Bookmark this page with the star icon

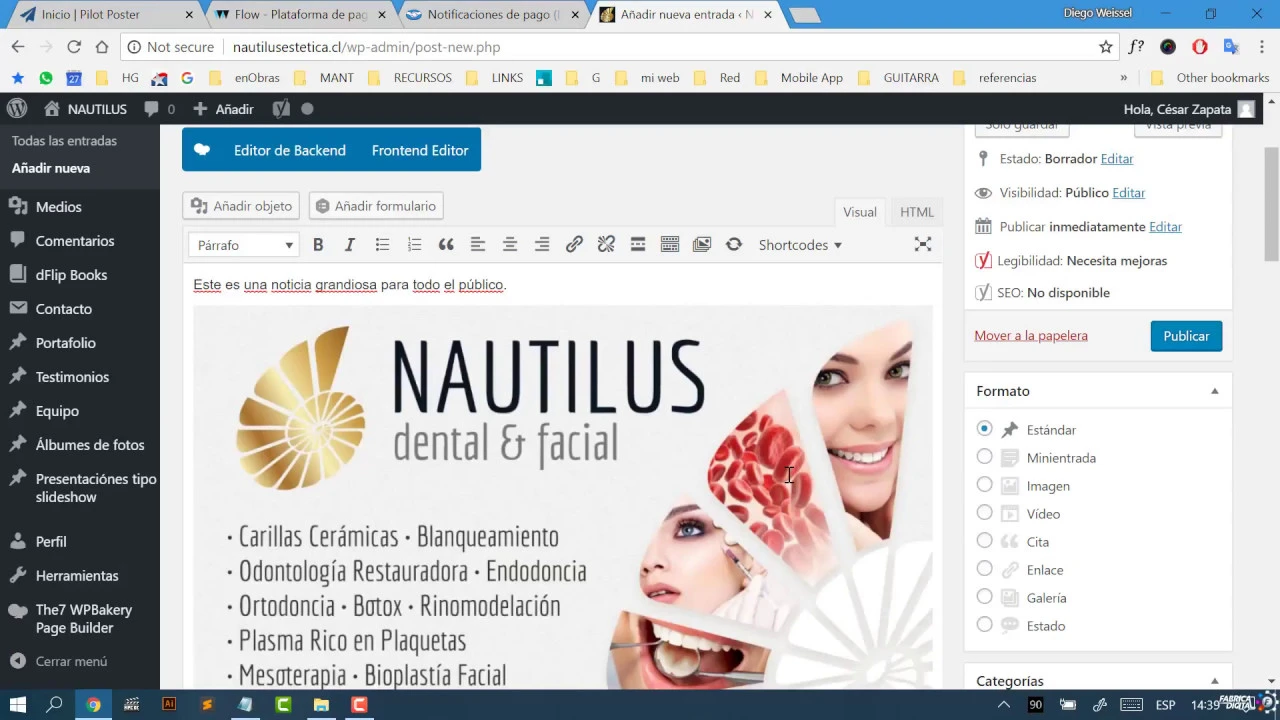1105,47
